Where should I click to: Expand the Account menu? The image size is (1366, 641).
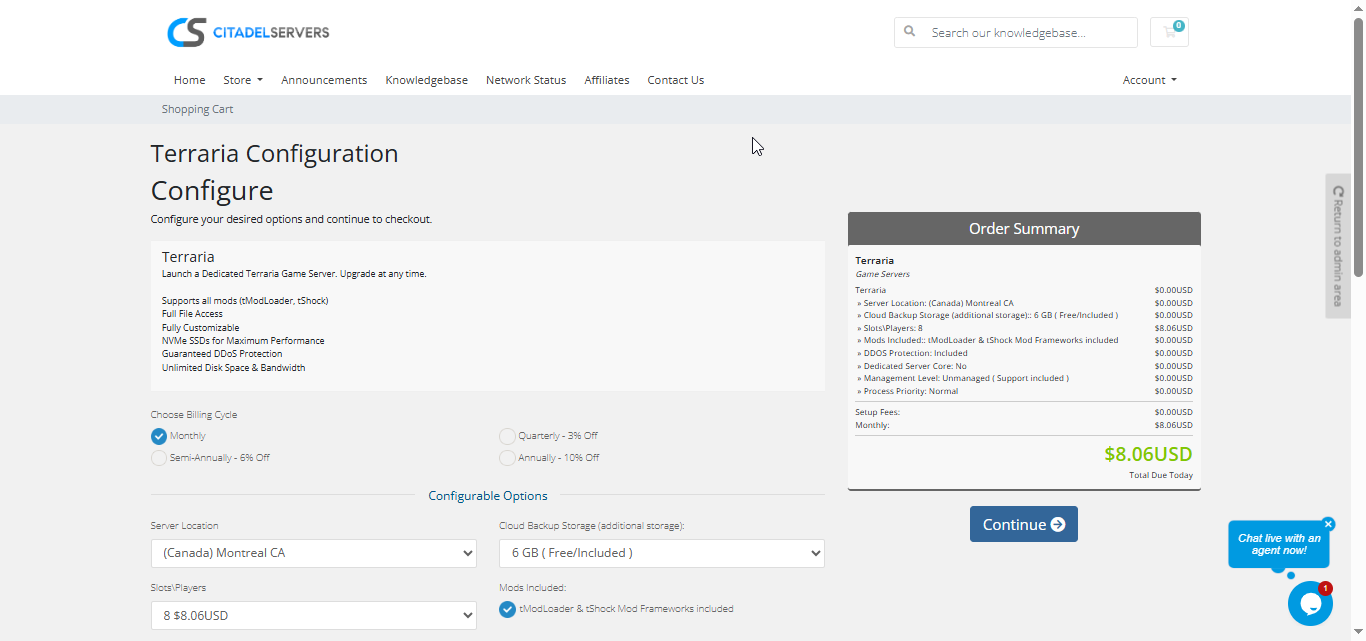click(x=1149, y=80)
